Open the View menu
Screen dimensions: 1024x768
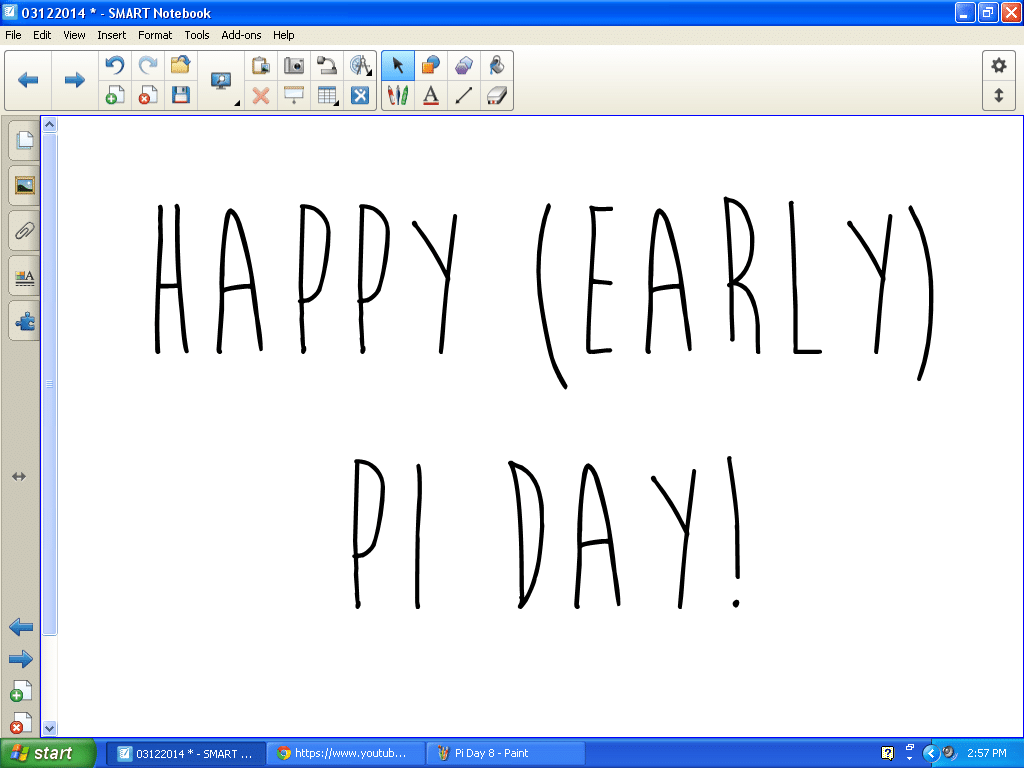pos(74,35)
